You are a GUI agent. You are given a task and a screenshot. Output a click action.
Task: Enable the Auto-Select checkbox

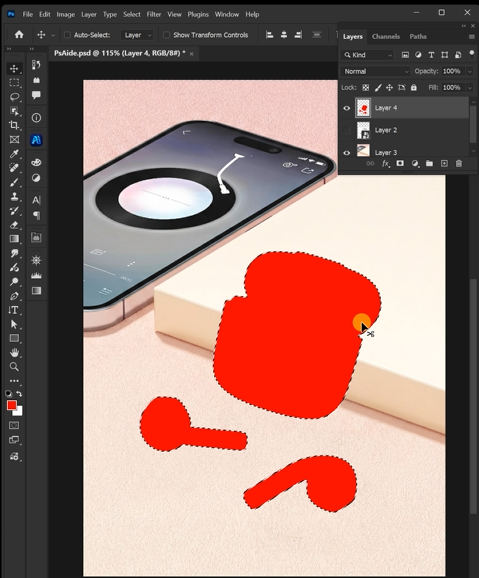click(x=67, y=35)
